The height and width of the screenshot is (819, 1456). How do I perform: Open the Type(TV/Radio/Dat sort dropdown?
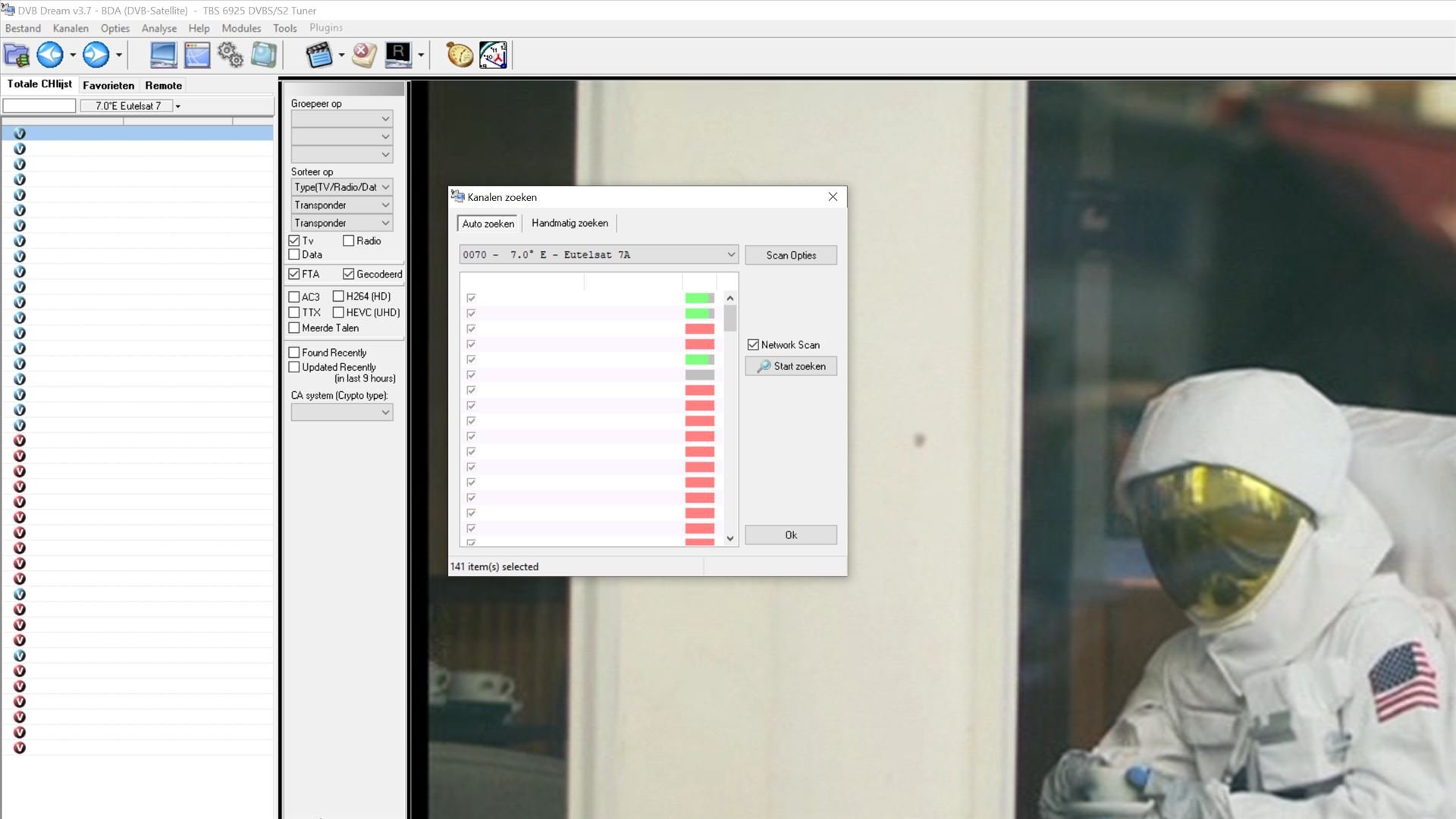tap(342, 187)
